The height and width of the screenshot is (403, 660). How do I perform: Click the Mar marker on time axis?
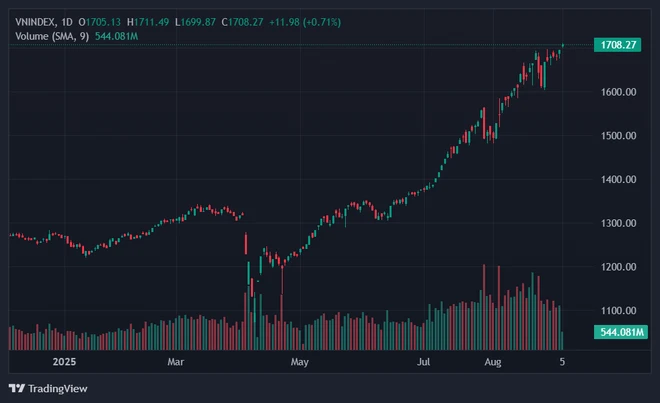point(176,360)
